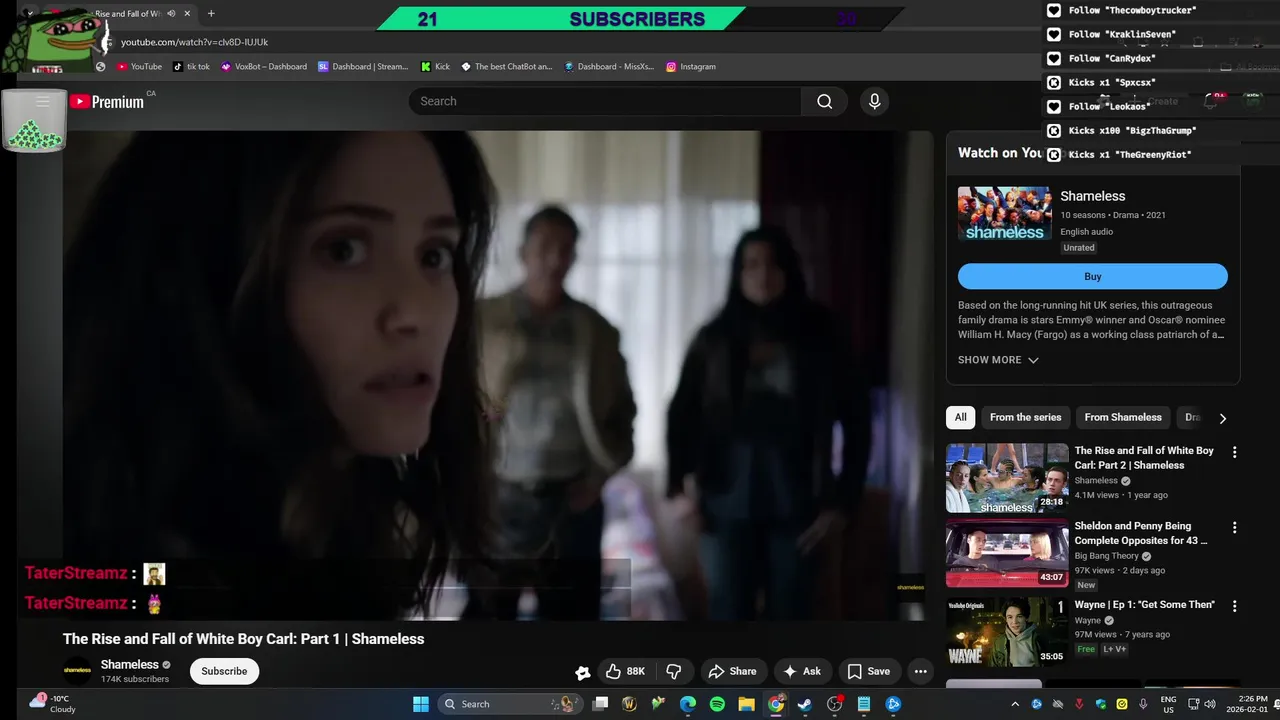Open Task View from the taskbar
This screenshot has height=720, width=1280.
point(600,704)
